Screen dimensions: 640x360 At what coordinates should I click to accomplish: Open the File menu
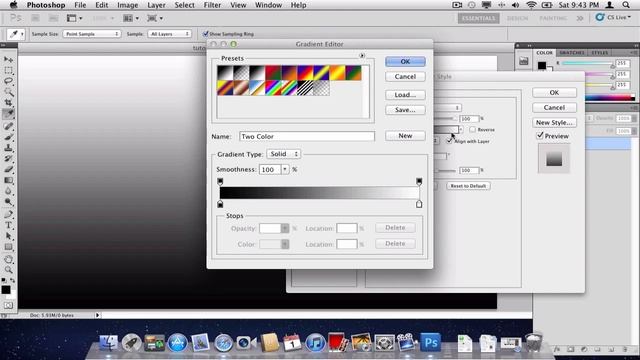pos(80,5)
